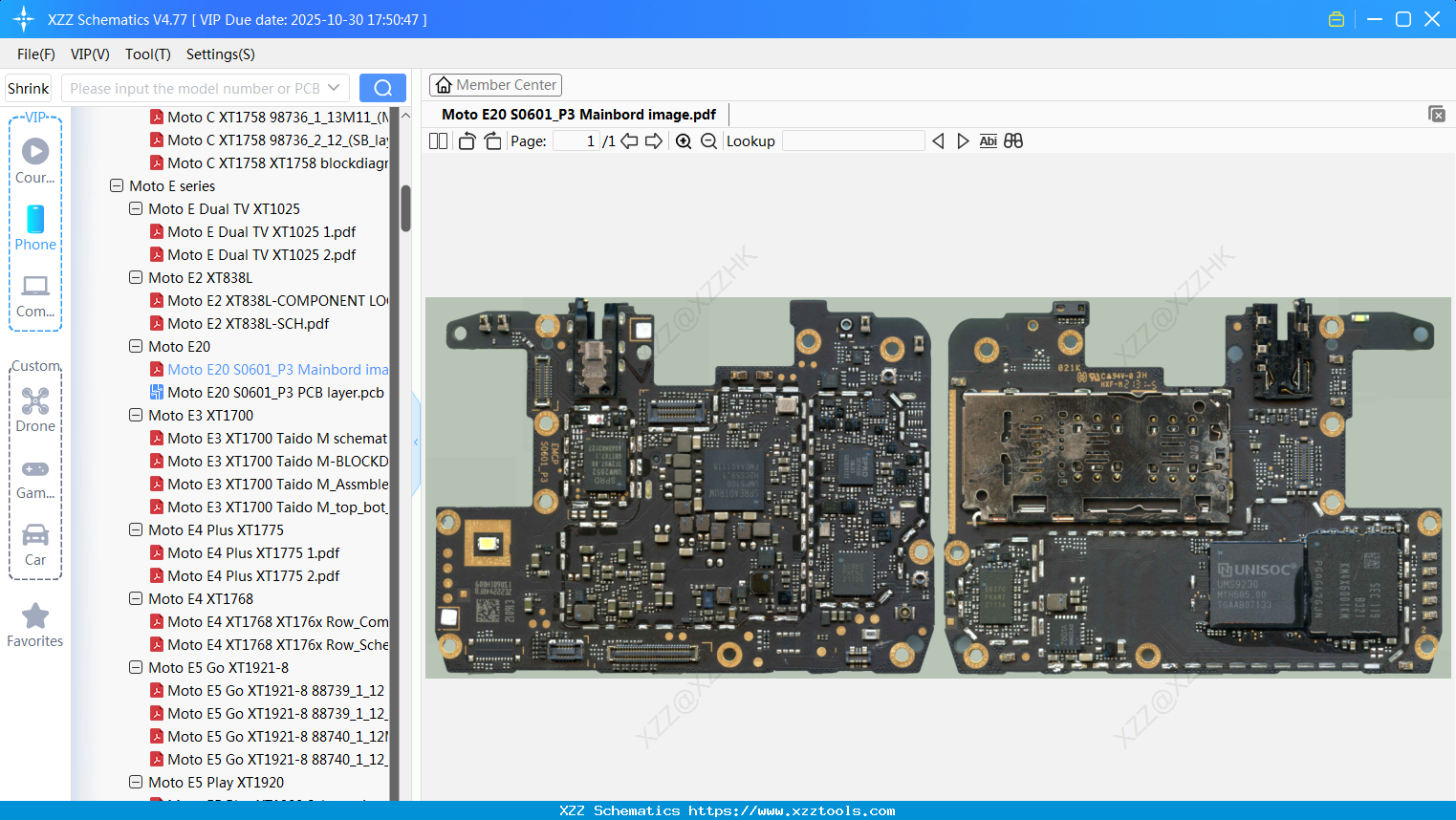Open the model number dropdown
Image resolution: width=1456 pixels, height=820 pixels.
click(334, 88)
